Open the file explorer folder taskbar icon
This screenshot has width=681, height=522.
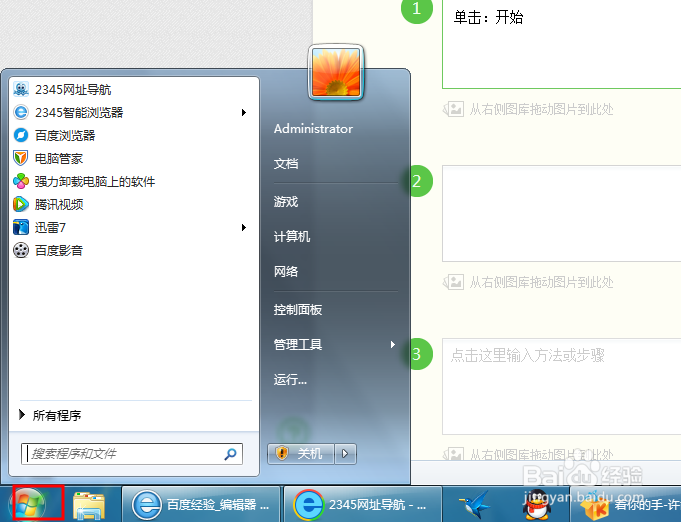coord(89,506)
